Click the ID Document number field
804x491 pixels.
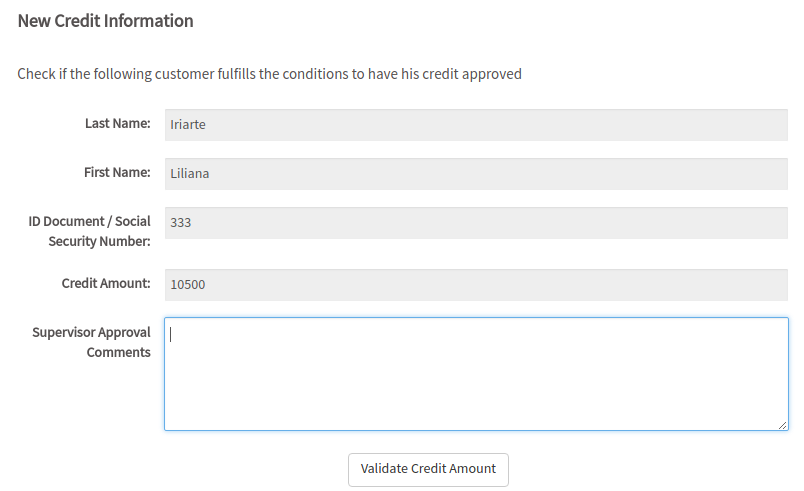click(x=476, y=223)
